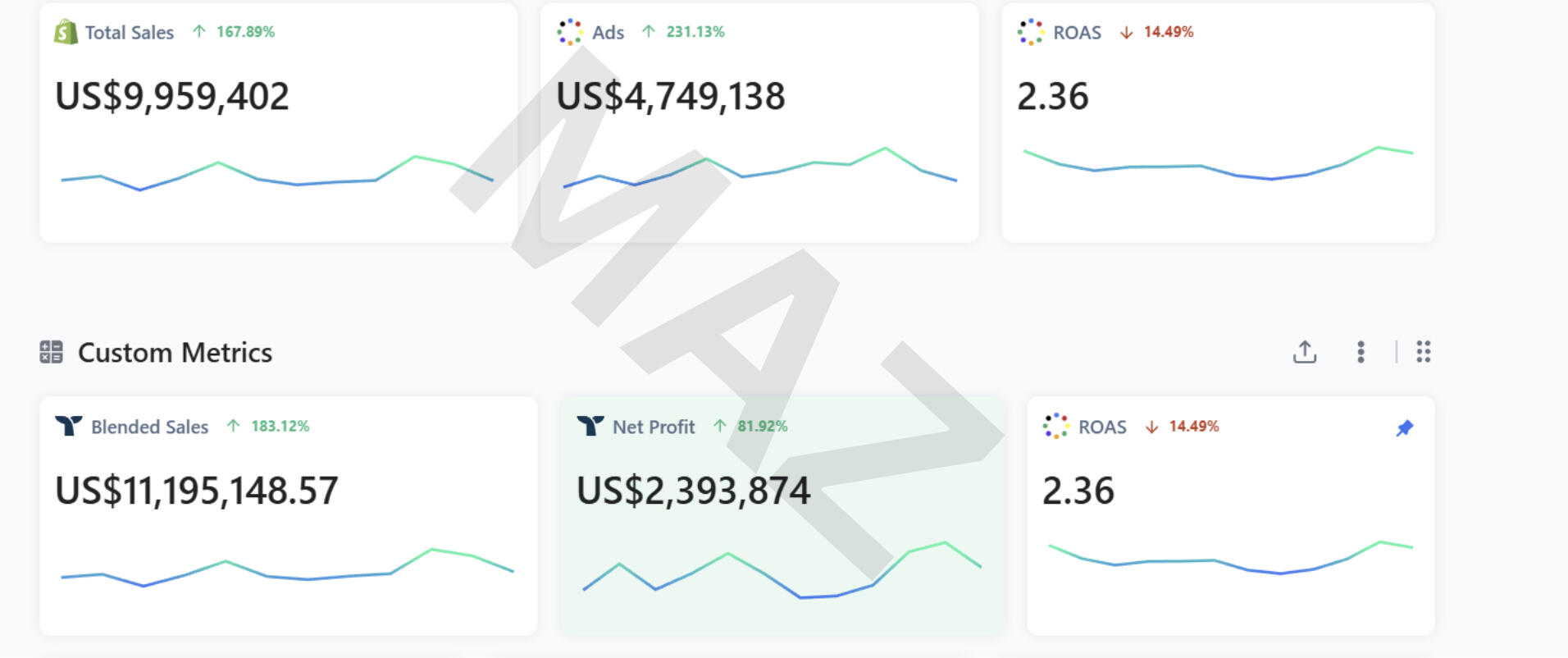1568x658 pixels.
Task: Click the whale icon beside Net Profit
Action: point(590,426)
